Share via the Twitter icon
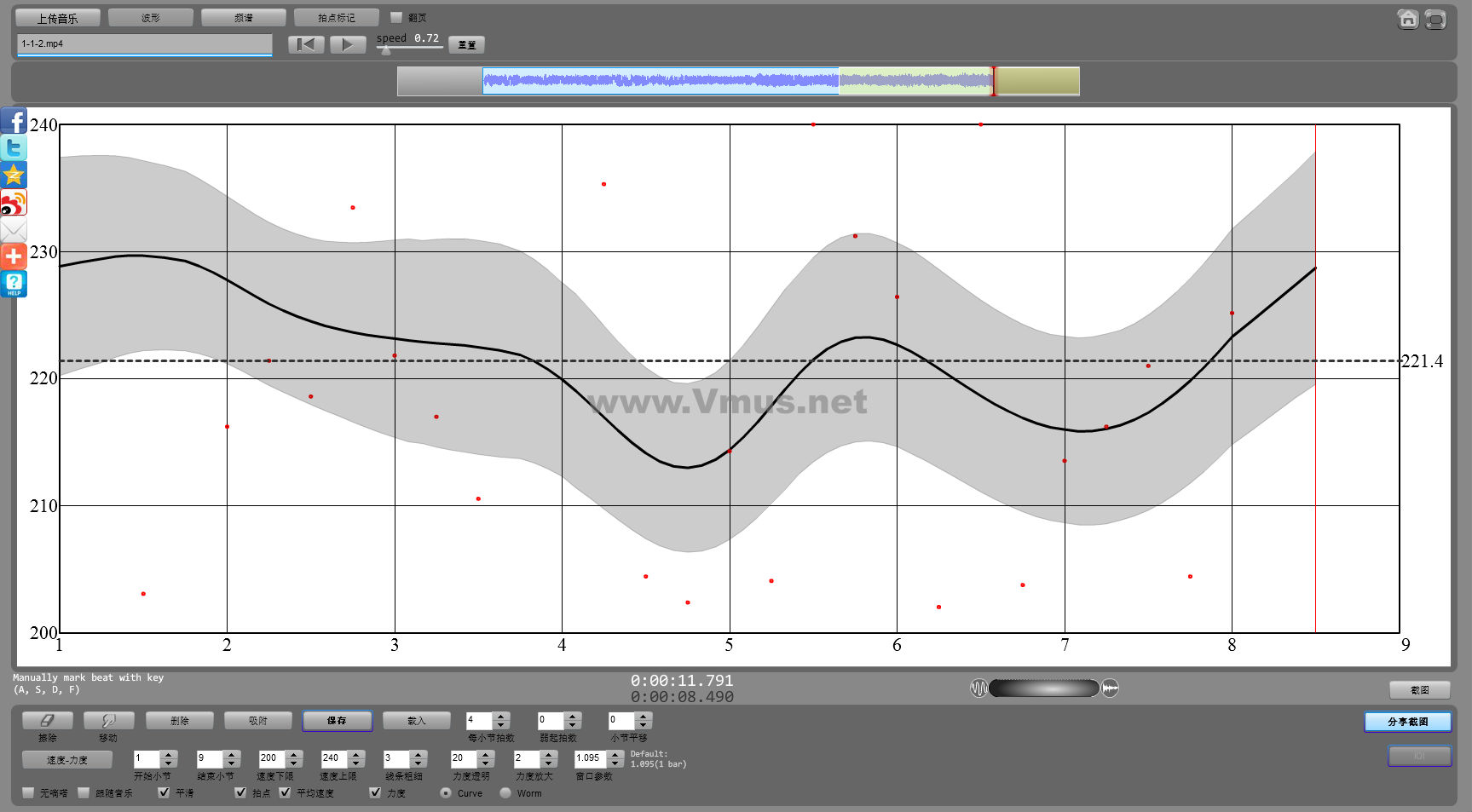Viewport: 1472px width, 812px height. 14,148
